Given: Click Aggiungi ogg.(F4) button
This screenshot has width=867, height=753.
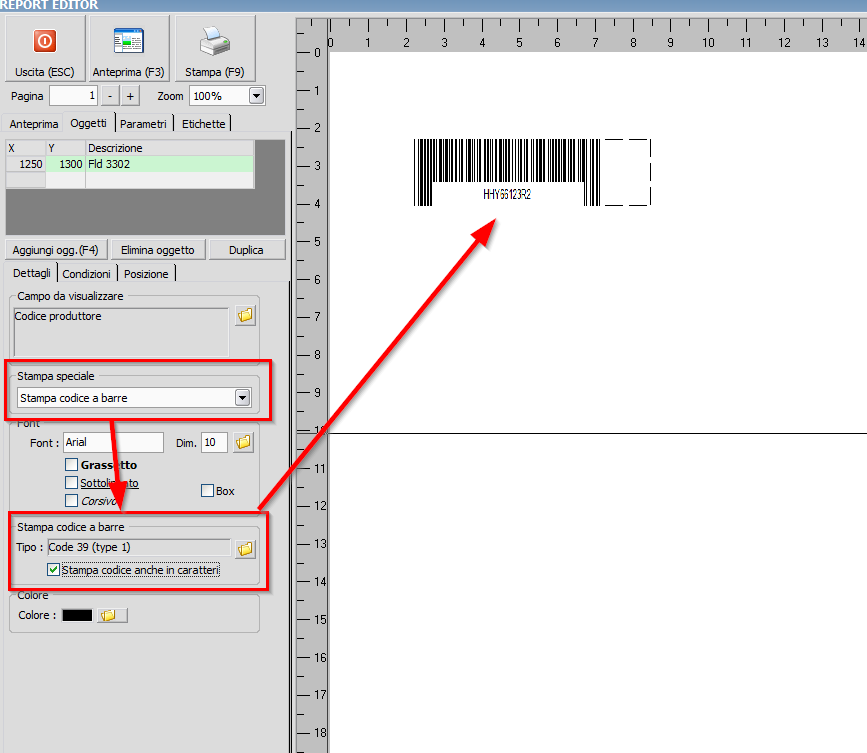Looking at the screenshot, I should tap(55, 250).
